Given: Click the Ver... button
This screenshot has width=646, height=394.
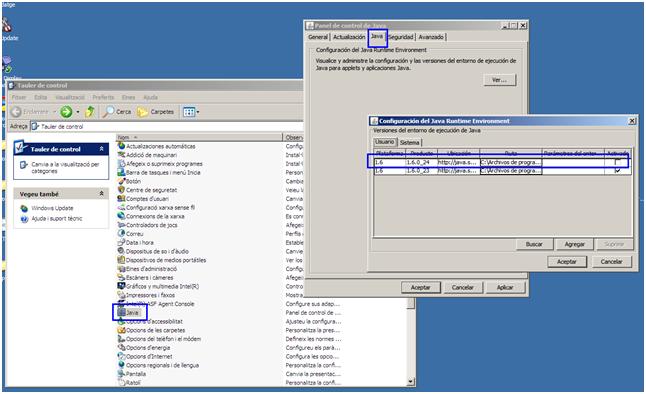Looking at the screenshot, I should 500,80.
